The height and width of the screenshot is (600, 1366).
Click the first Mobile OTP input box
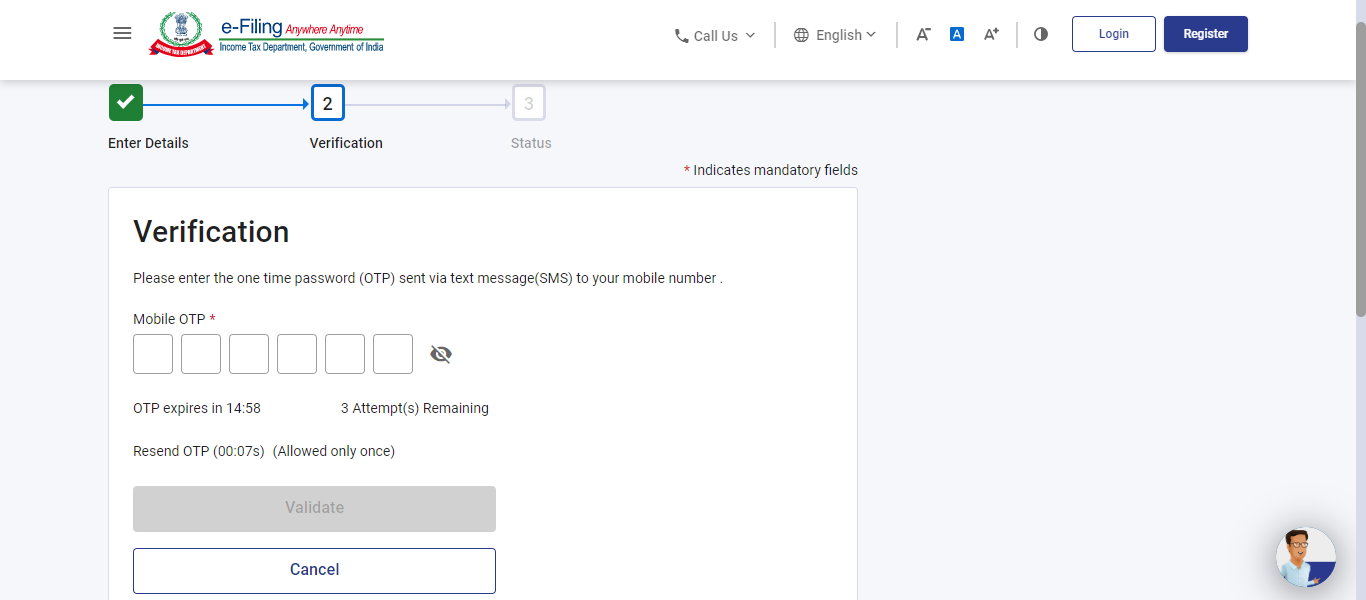click(152, 353)
